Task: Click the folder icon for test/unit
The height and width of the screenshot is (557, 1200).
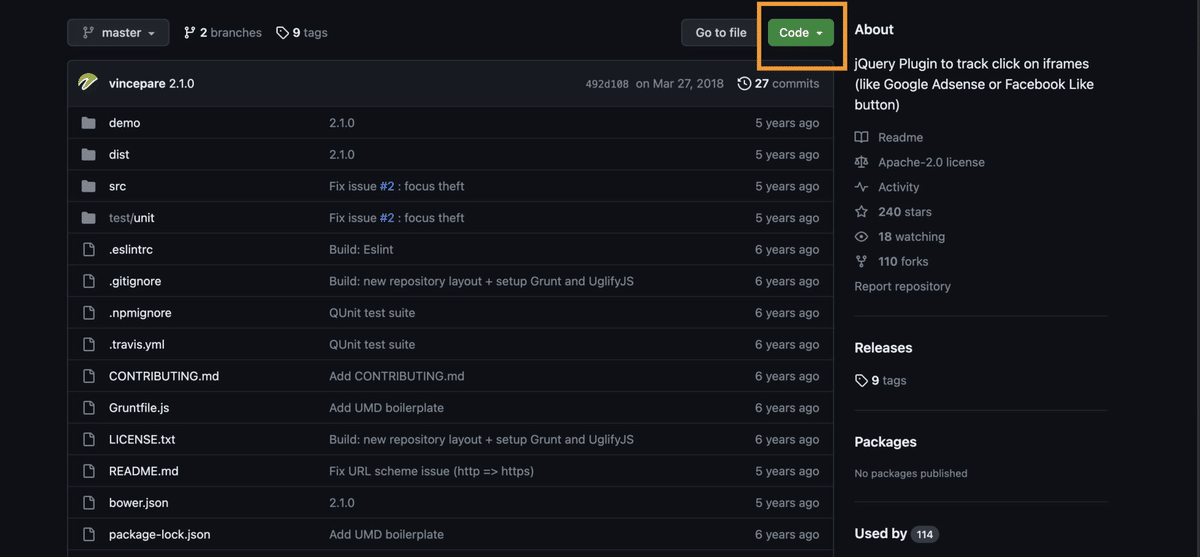Action: 88,218
